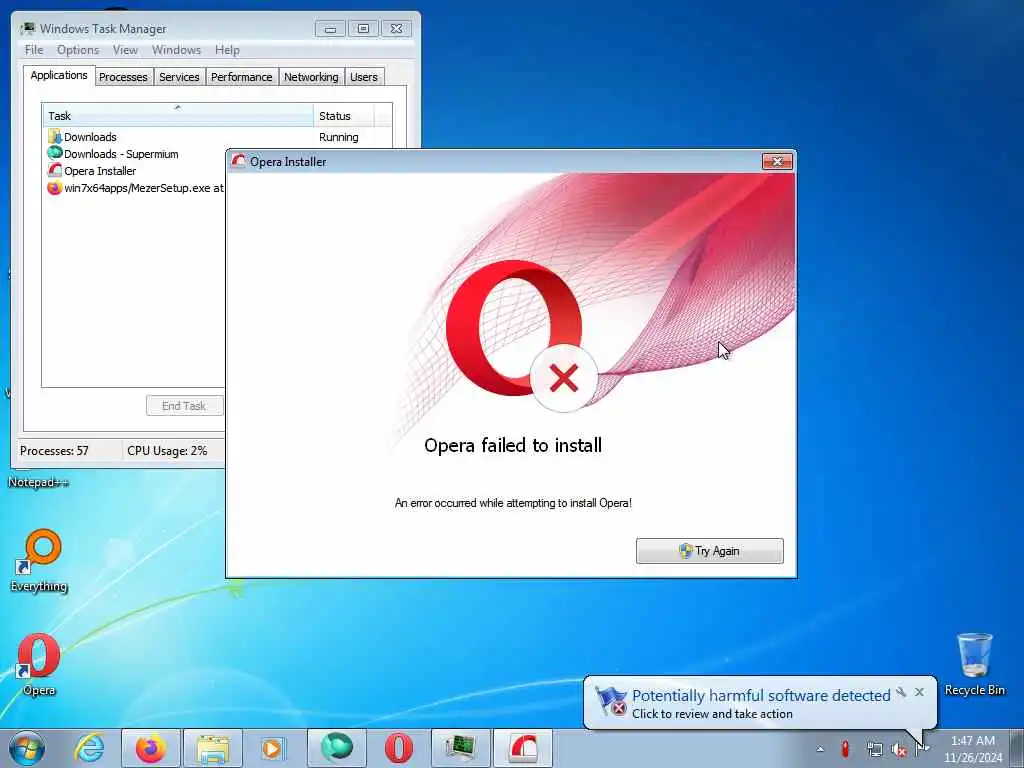Sort by the Task column header

[178, 116]
